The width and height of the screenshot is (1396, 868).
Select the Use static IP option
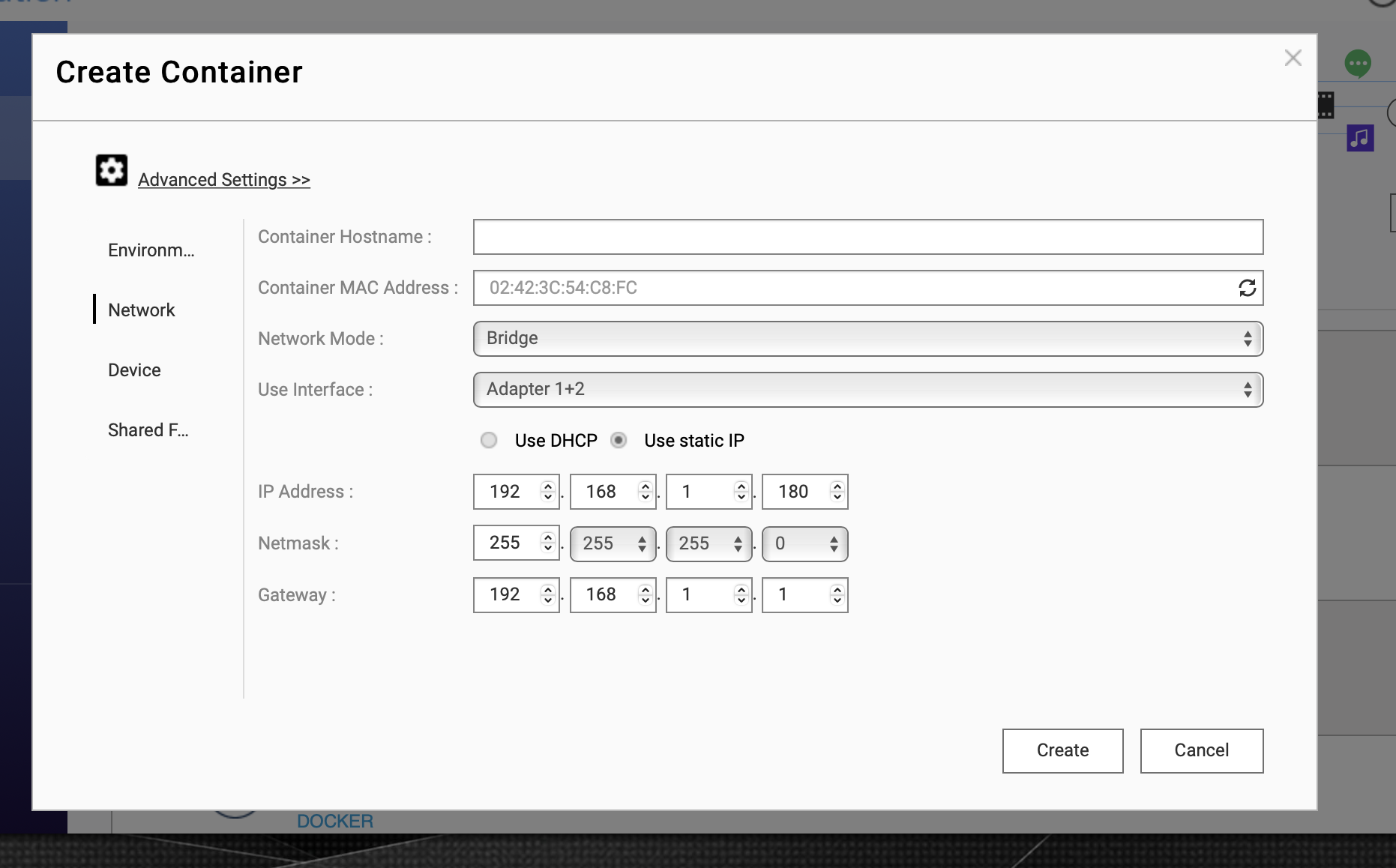tap(619, 440)
